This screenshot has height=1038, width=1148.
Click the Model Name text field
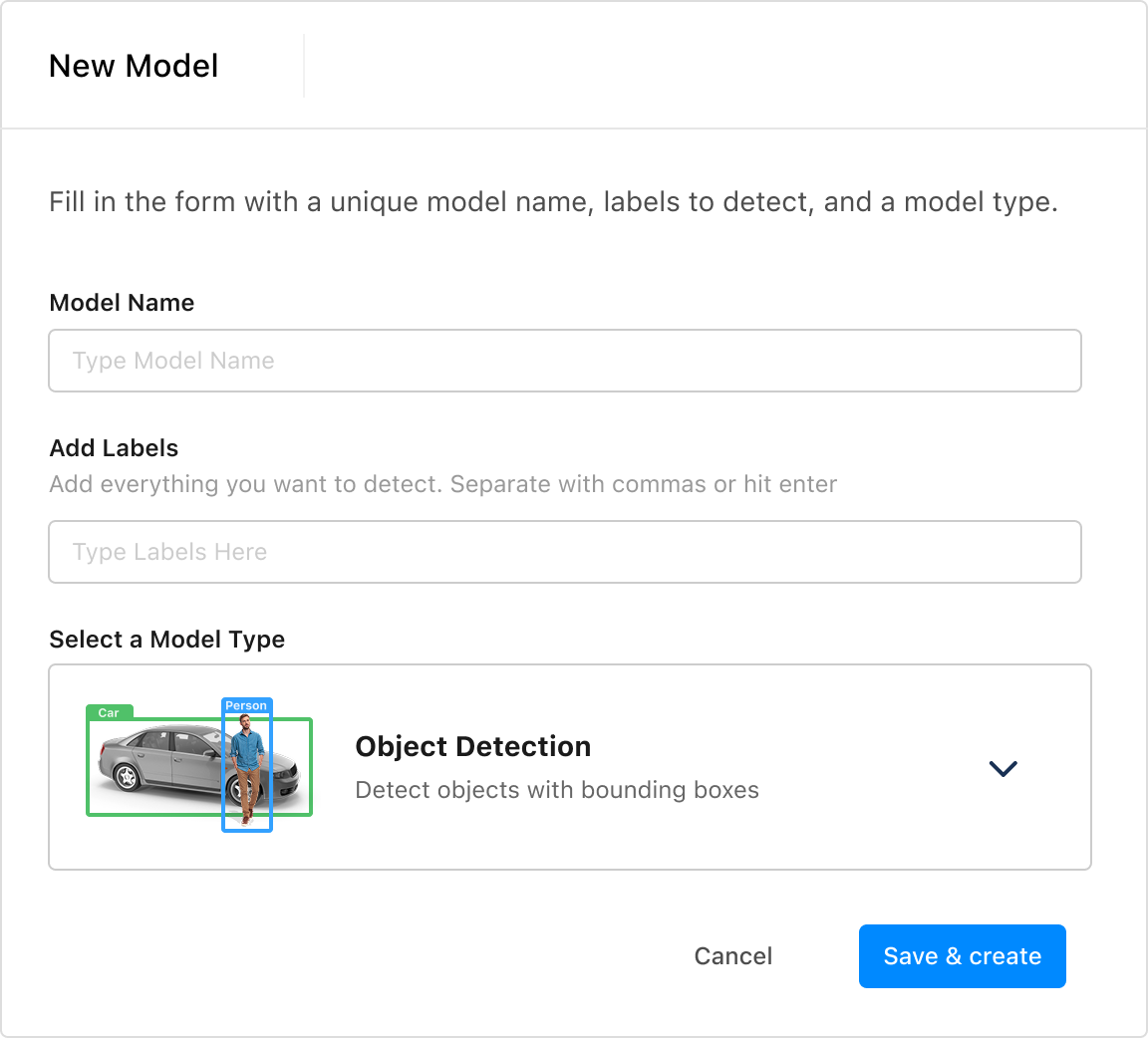point(564,361)
